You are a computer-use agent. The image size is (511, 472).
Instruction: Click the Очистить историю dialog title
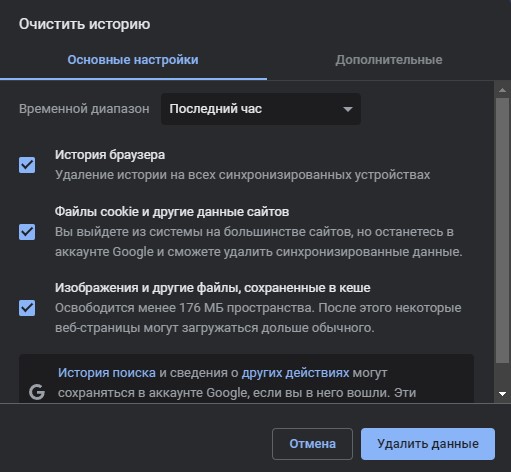(84, 24)
